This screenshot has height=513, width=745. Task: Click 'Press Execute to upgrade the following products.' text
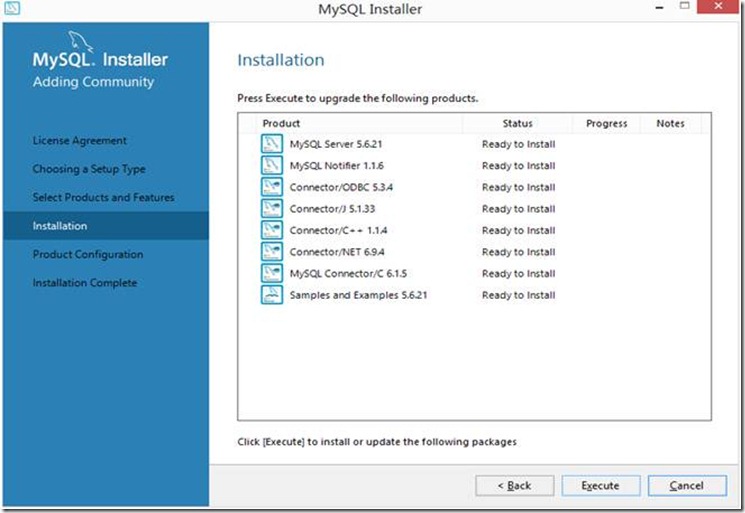pos(358,98)
